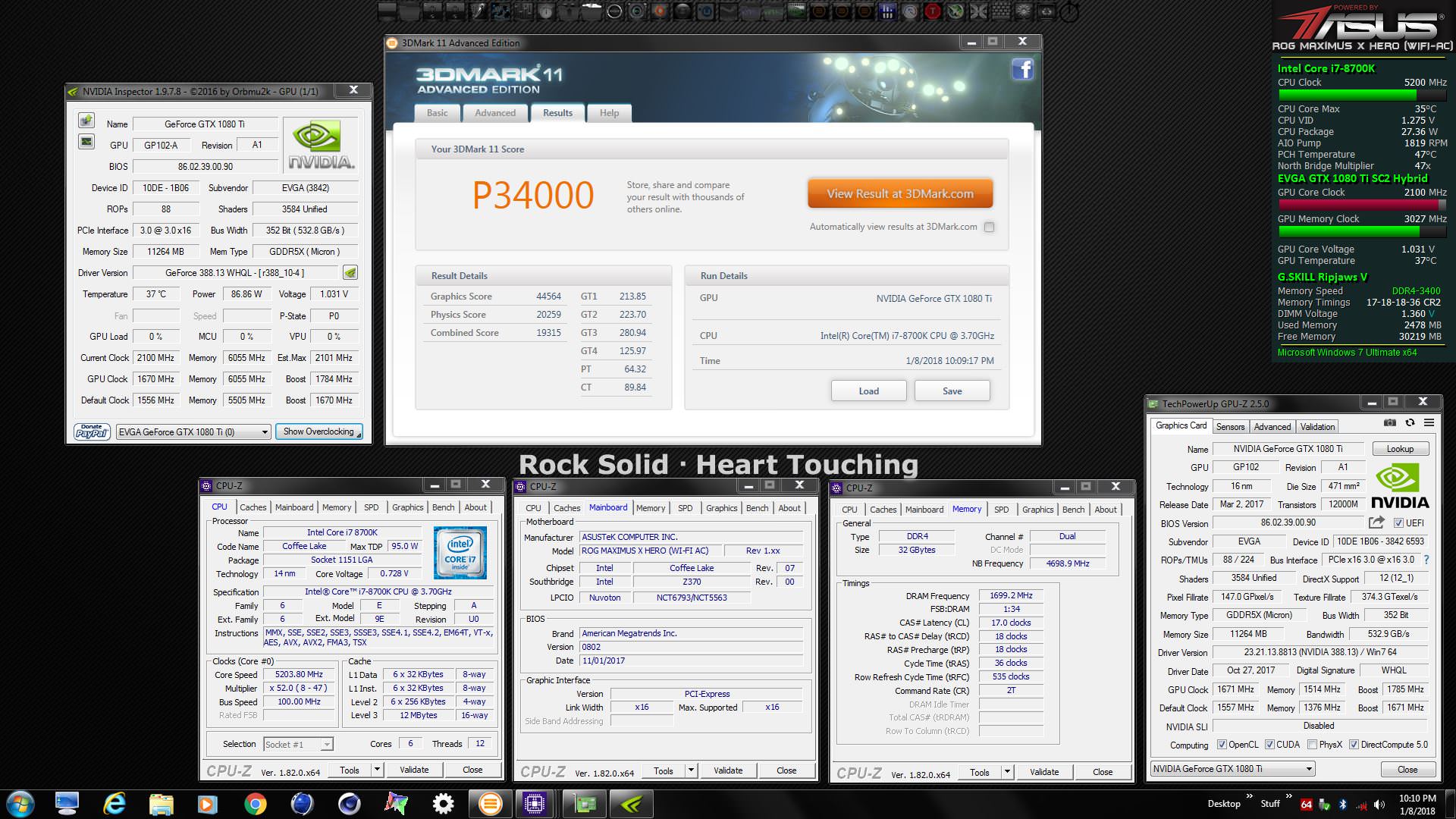Viewport: 1456px width, 819px height.
Task: Toggle the PhysX checkbox in GPU-Z
Action: (x=1312, y=745)
